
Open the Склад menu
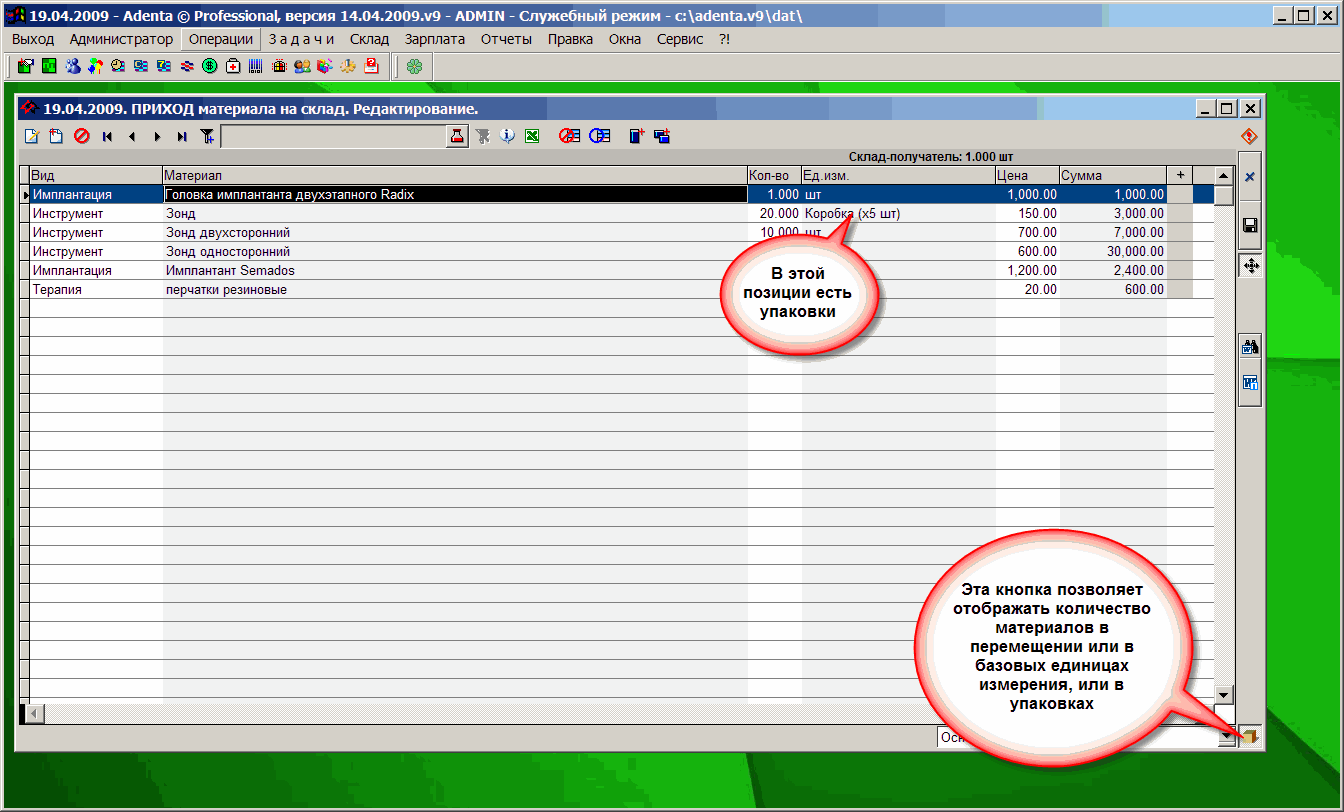[x=369, y=39]
